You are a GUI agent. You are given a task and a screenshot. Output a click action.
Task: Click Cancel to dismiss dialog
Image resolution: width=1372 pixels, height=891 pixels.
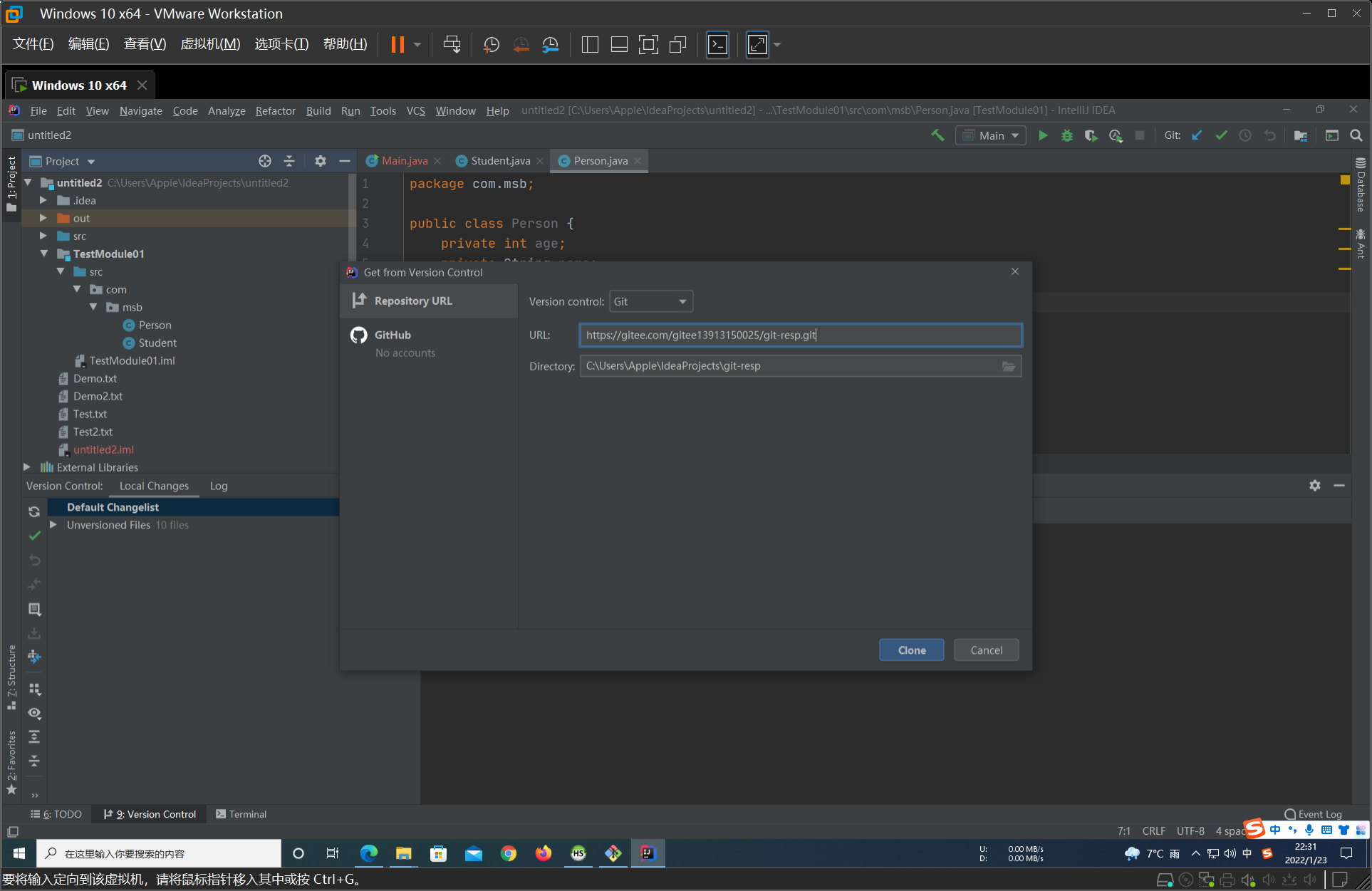click(x=987, y=650)
